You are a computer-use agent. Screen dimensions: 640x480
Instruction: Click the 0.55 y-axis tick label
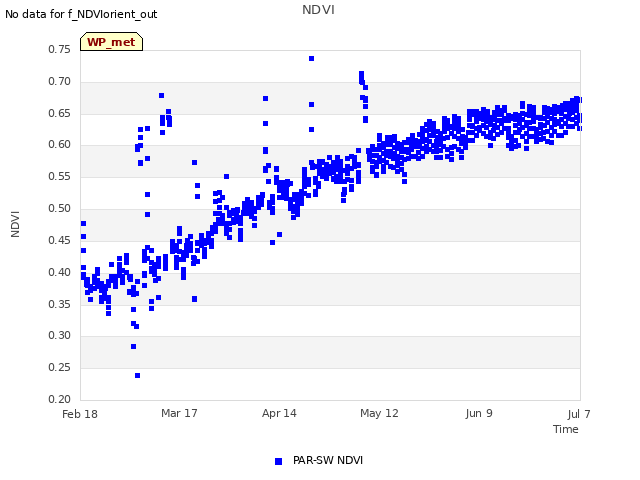(60, 177)
